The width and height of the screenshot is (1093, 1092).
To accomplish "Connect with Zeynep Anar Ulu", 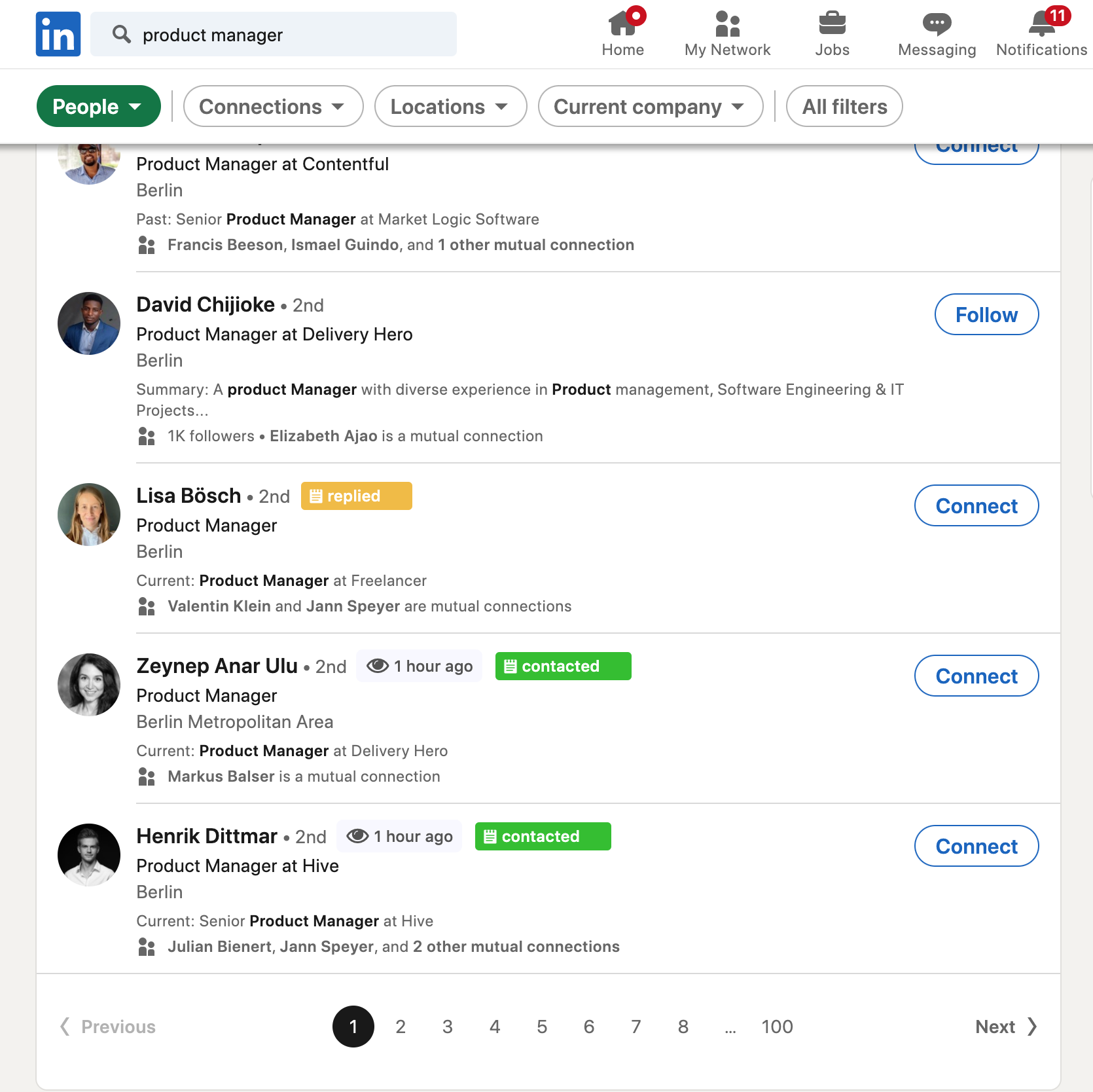I will (977, 676).
